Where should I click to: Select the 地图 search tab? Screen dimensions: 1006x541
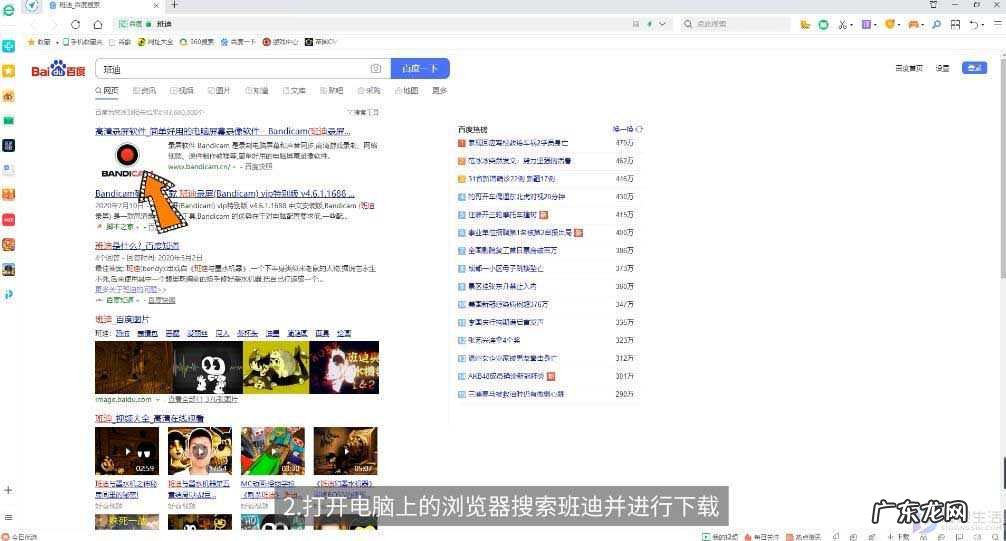tap(407, 91)
